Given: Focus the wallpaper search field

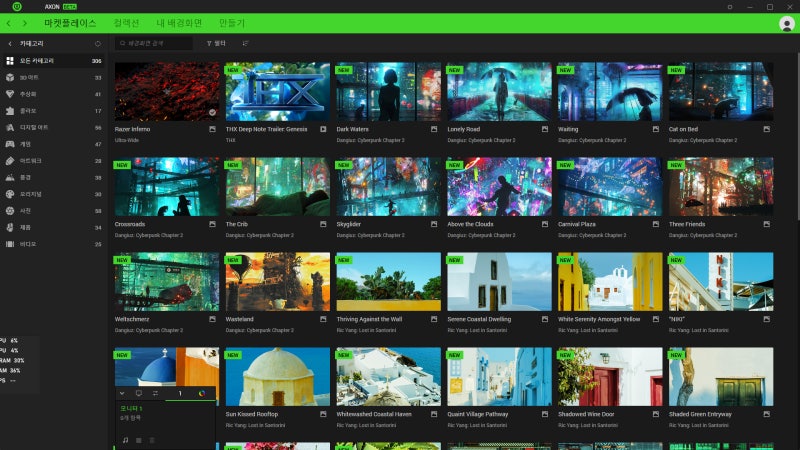Looking at the screenshot, I should (154, 43).
